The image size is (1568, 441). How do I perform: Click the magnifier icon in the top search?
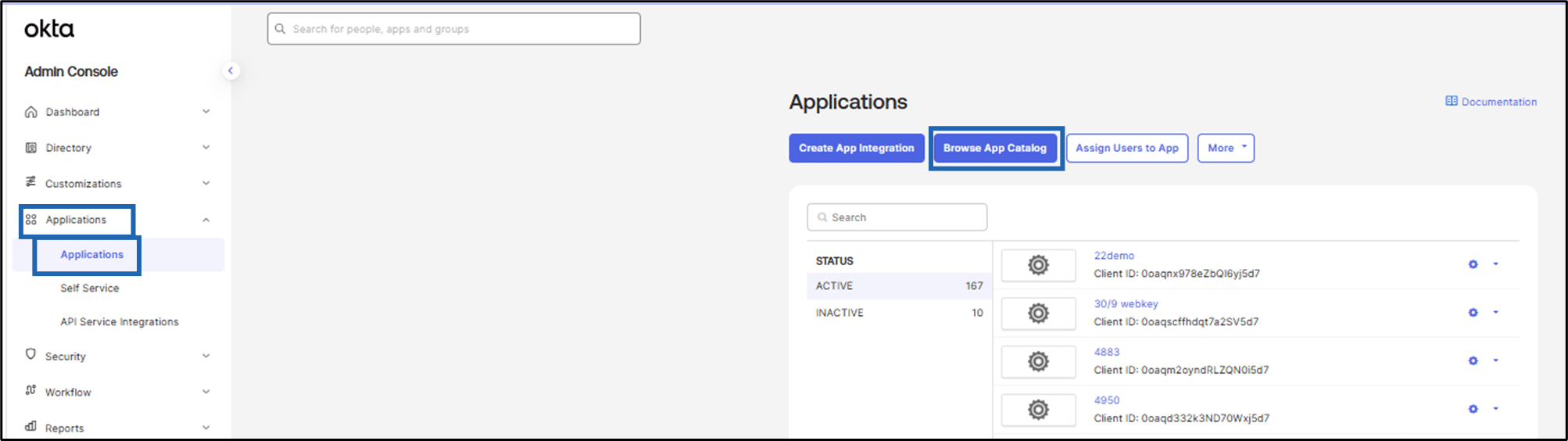point(280,29)
